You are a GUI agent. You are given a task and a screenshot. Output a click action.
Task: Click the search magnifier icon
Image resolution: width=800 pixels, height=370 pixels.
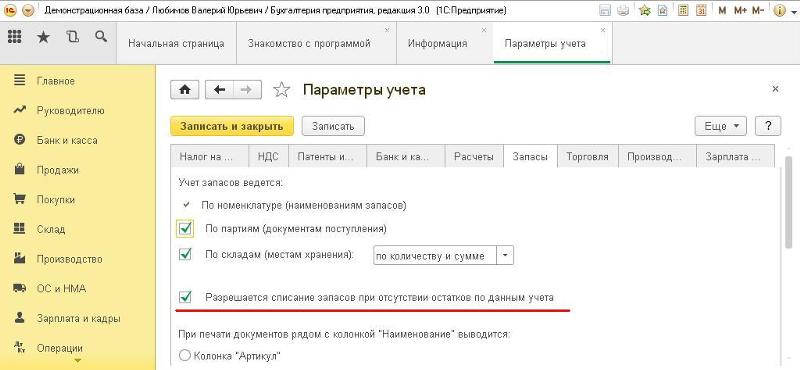click(x=101, y=36)
